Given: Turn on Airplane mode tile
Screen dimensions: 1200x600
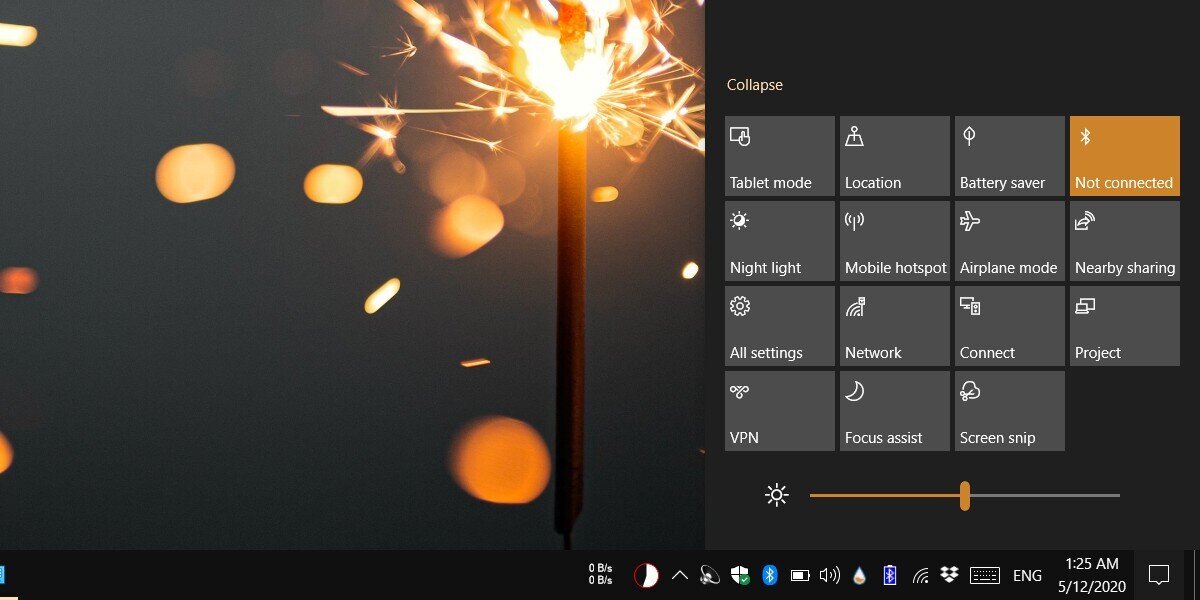Looking at the screenshot, I should 1009,241.
